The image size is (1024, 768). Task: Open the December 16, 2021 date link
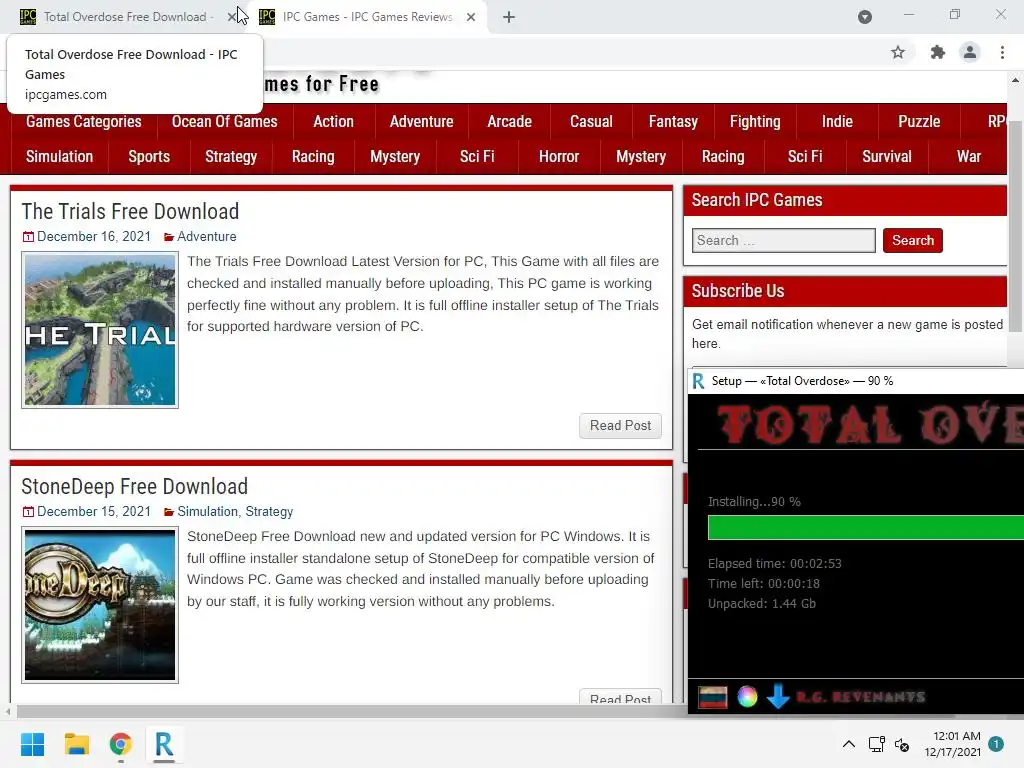tap(93, 236)
